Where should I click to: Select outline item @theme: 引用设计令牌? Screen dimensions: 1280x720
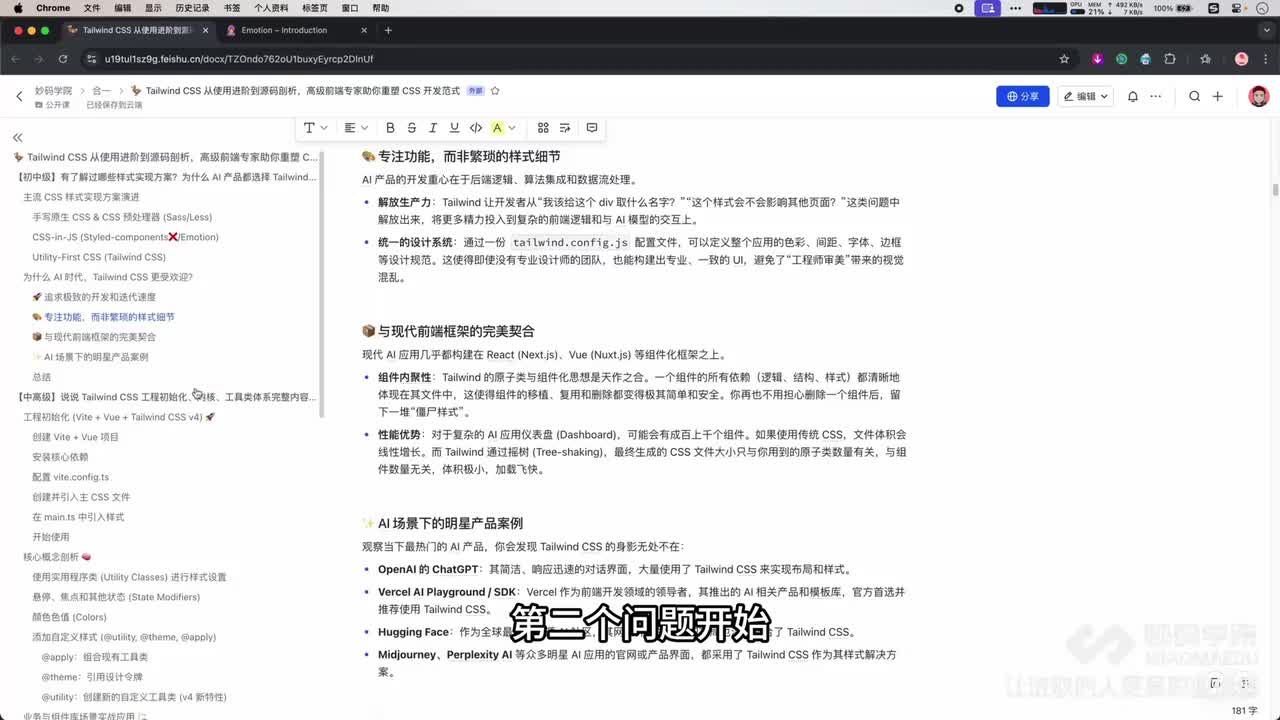[94, 677]
